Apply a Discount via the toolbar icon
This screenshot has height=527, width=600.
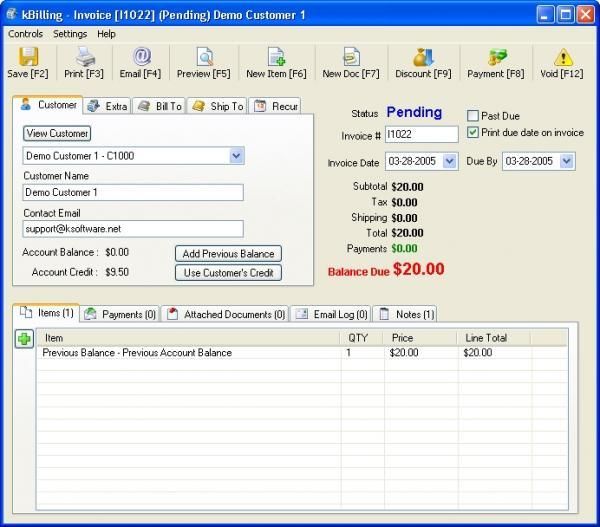(423, 57)
